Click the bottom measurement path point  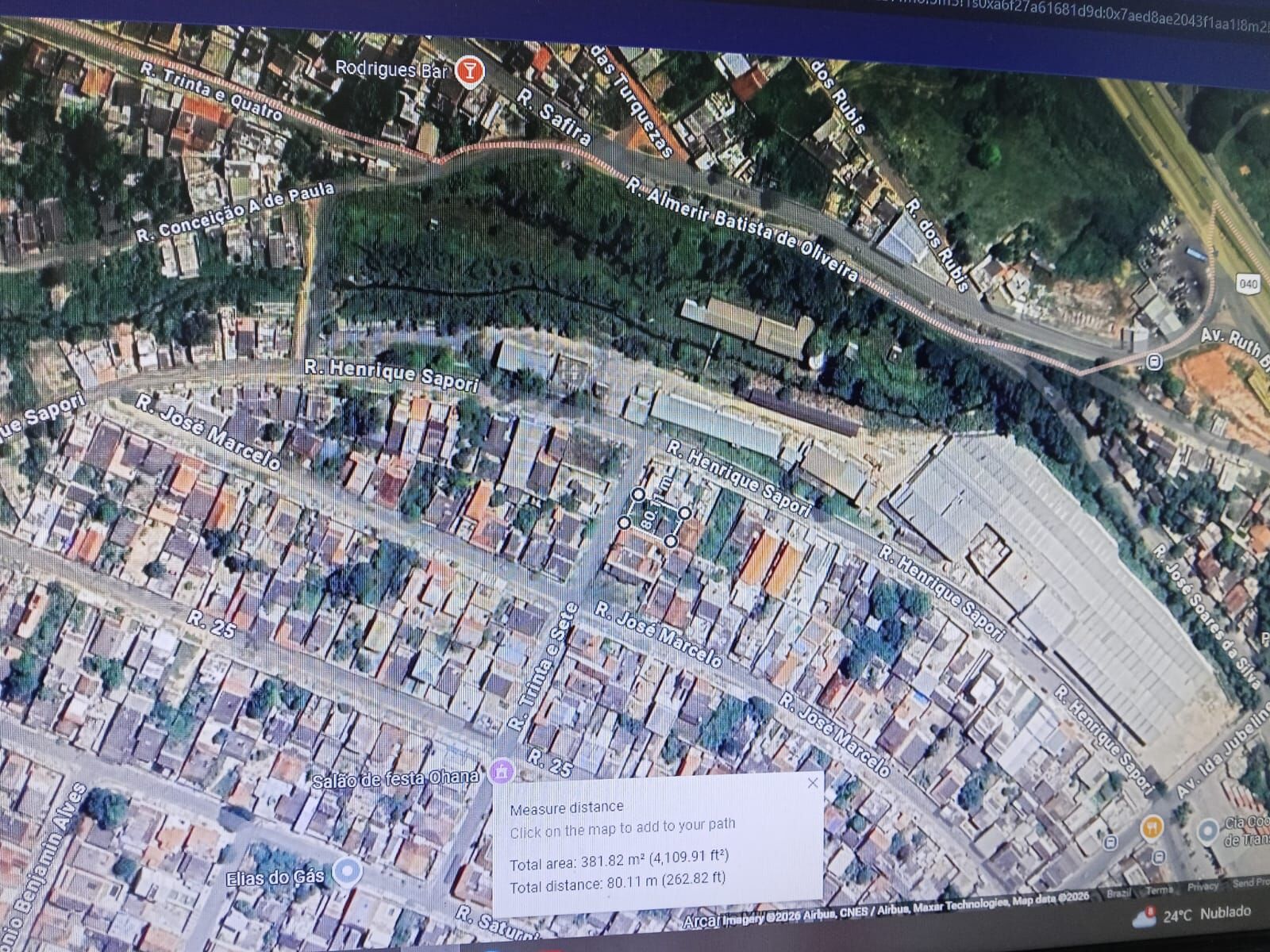click(x=671, y=541)
